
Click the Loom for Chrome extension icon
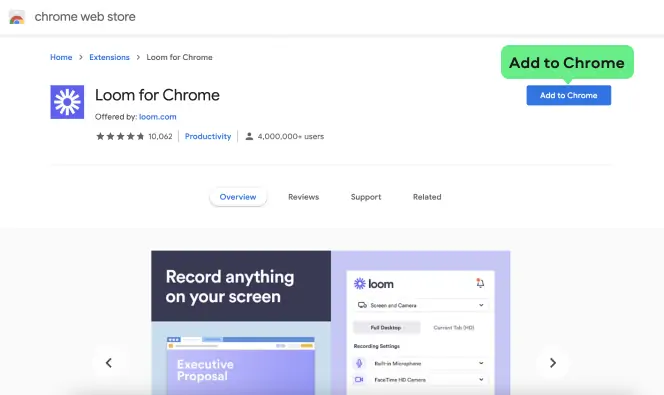tap(67, 102)
